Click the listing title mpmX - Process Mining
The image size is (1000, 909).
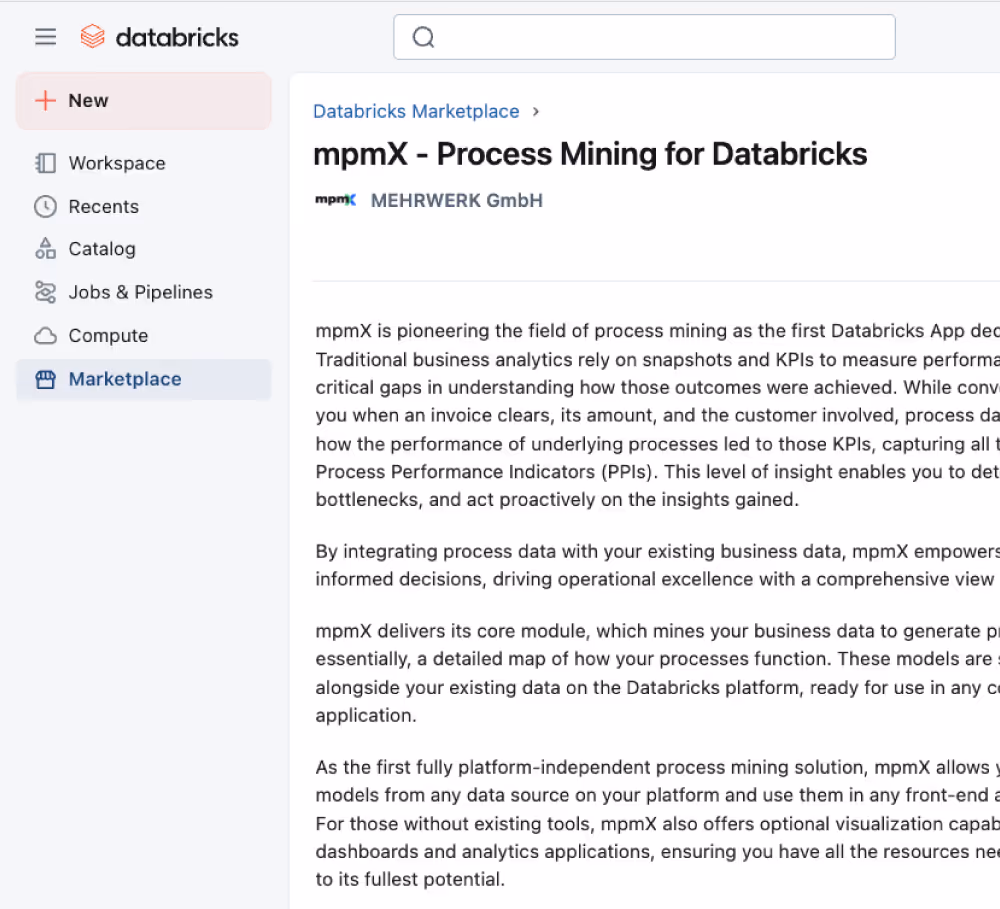click(590, 154)
